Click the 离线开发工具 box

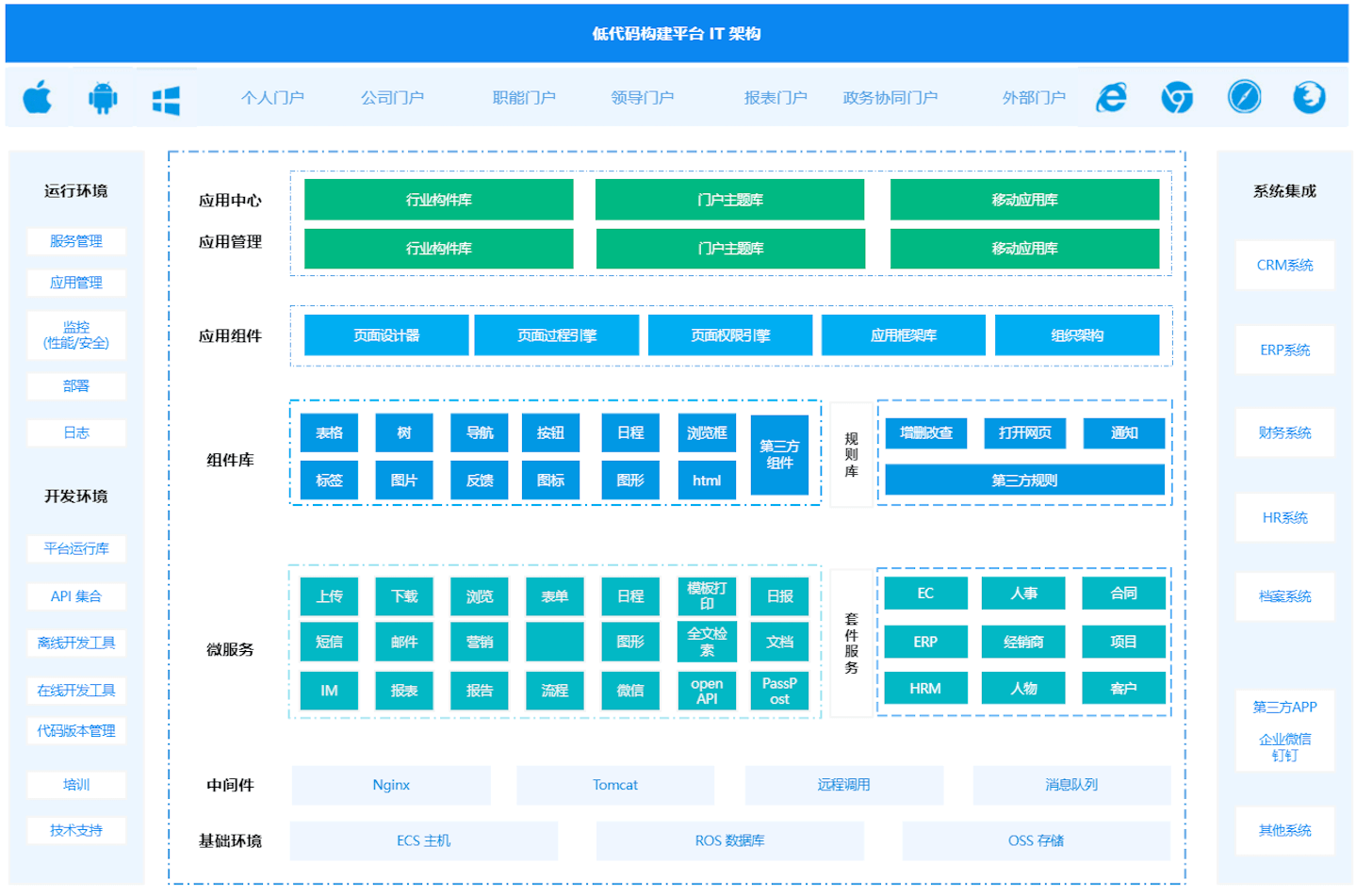[76, 643]
